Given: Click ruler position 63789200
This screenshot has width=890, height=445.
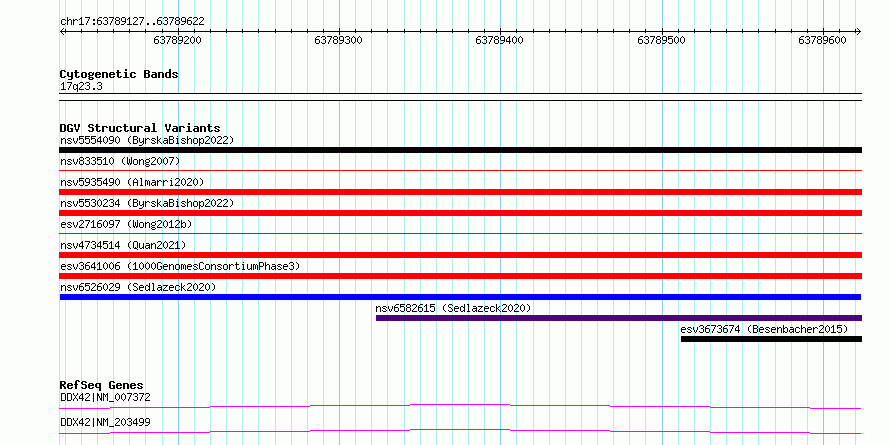Looking at the screenshot, I should point(178,40).
